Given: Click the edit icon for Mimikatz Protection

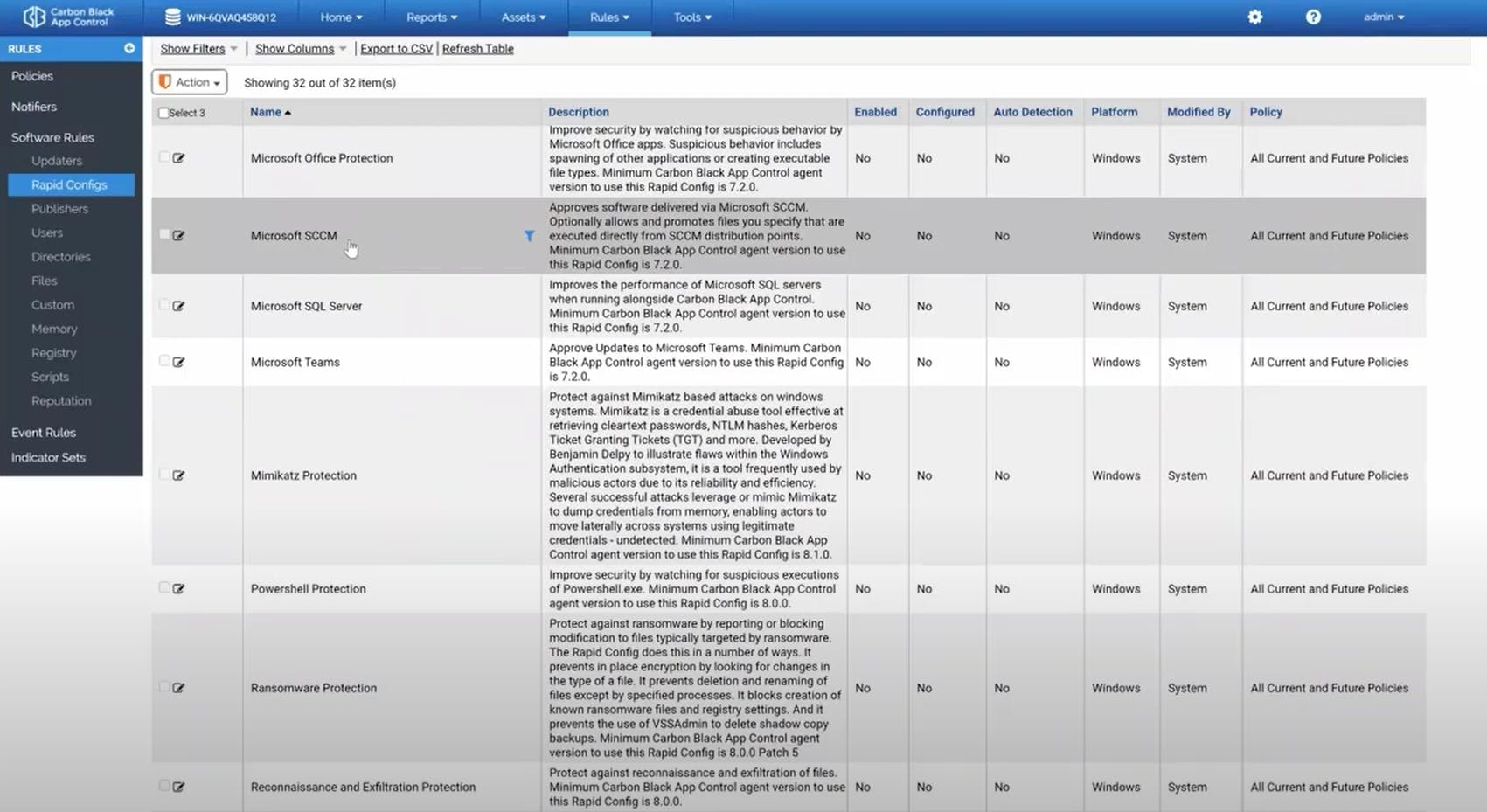Looking at the screenshot, I should pos(179,475).
